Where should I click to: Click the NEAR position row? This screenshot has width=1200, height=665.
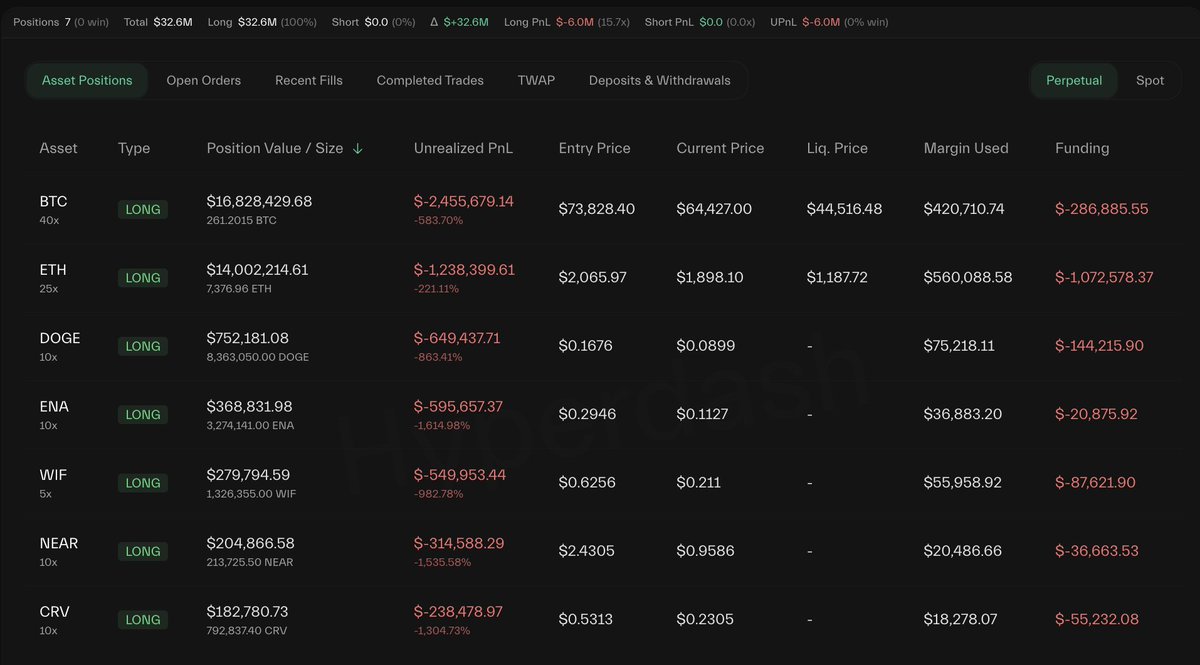[600, 550]
